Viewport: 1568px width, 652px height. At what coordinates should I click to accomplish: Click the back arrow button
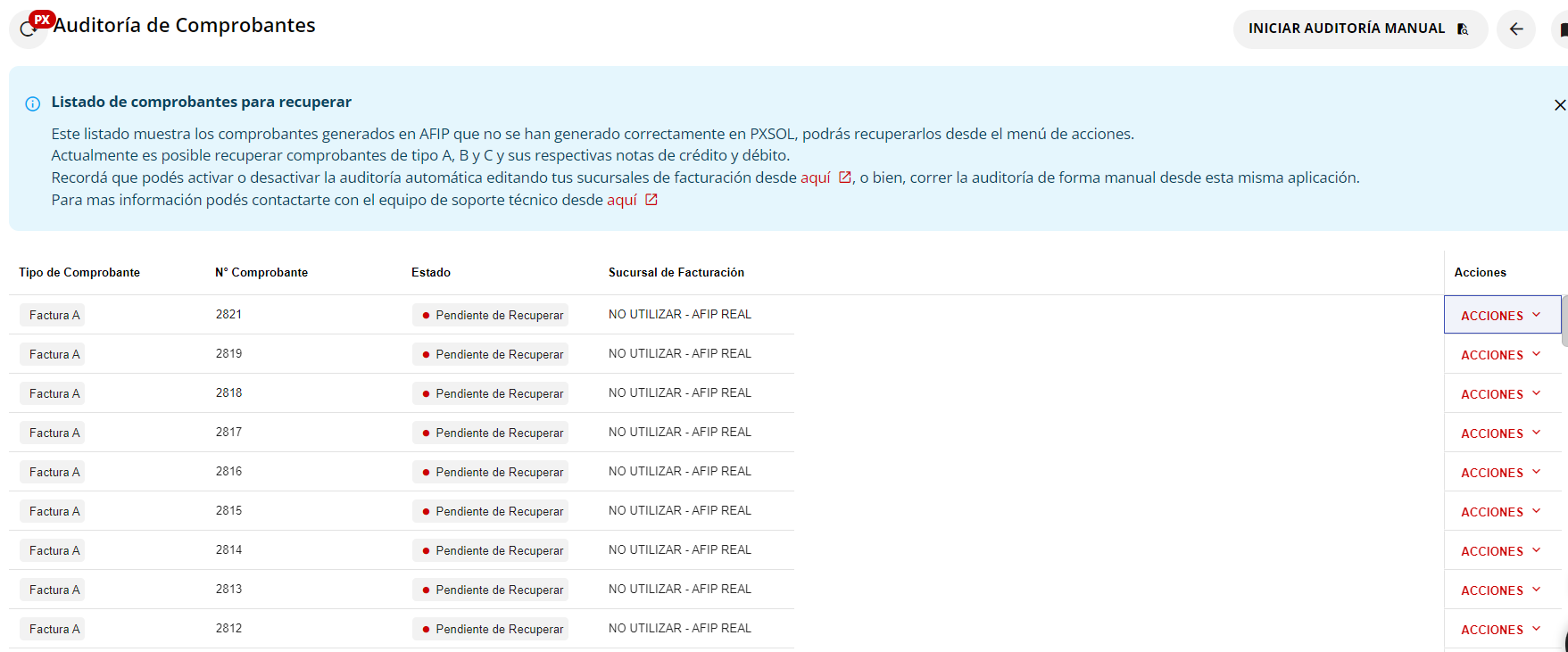(x=1515, y=29)
